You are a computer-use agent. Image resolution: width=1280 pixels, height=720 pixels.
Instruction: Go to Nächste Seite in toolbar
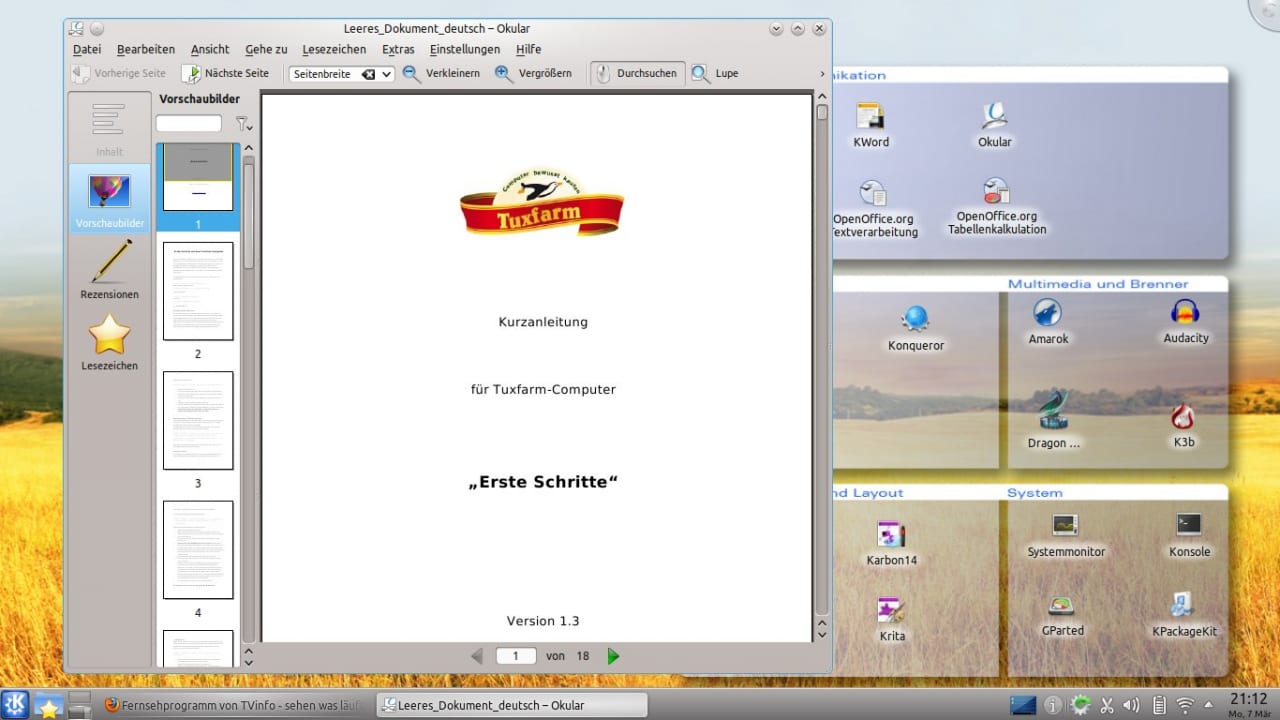click(x=226, y=73)
